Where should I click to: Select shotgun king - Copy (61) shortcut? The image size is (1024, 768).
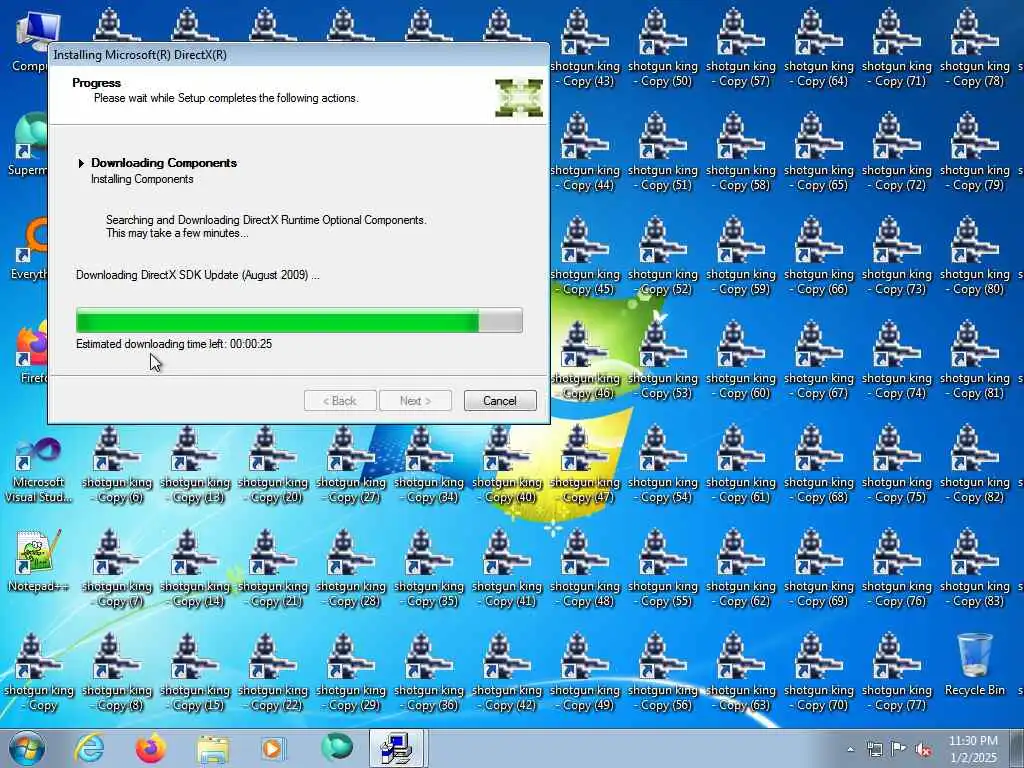pyautogui.click(x=741, y=464)
